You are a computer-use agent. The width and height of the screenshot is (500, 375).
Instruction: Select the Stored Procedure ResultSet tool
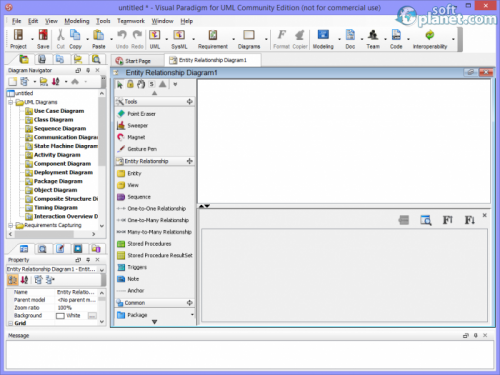point(155,255)
